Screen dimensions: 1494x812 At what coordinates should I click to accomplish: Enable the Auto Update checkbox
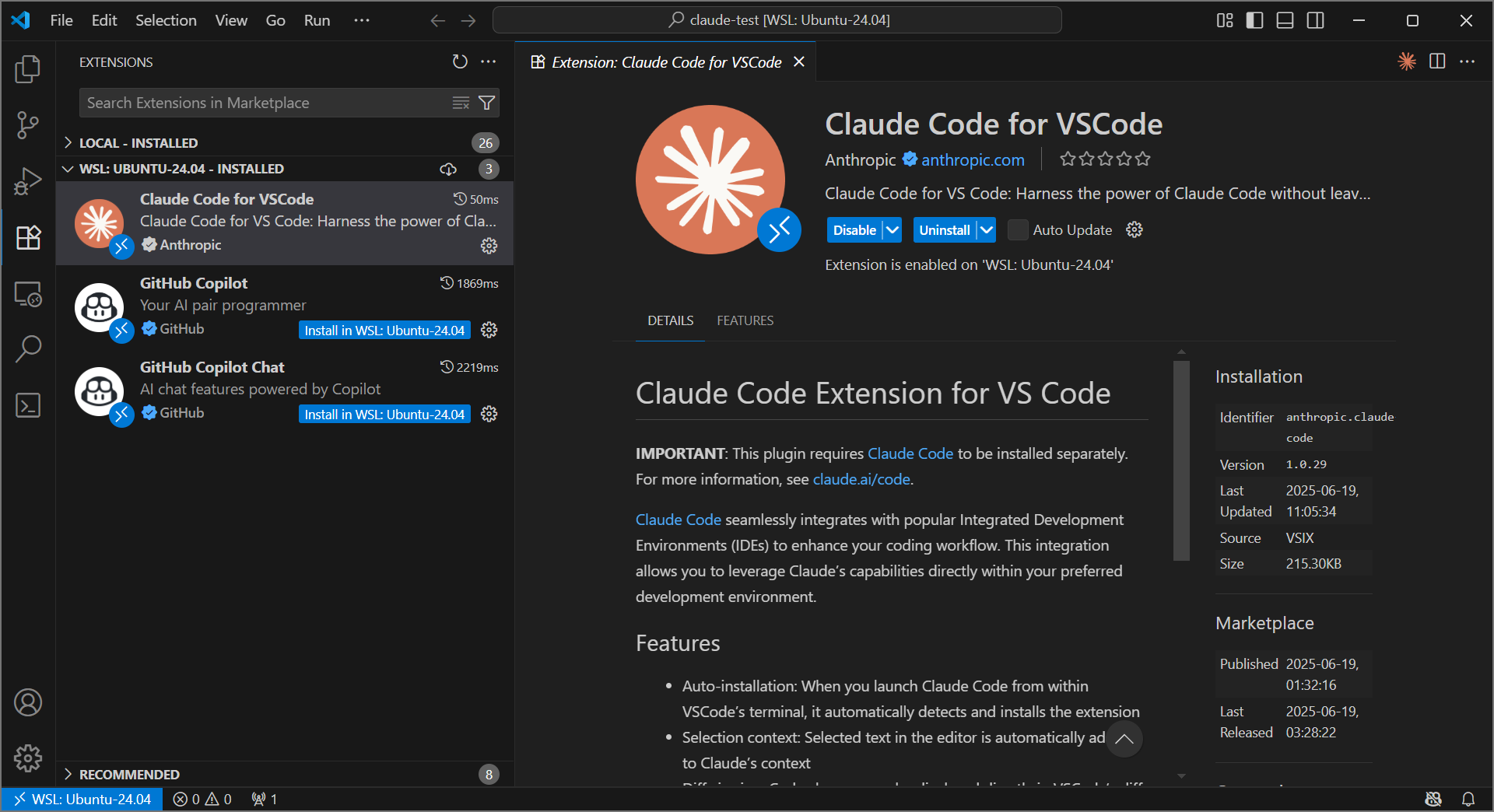(x=1018, y=229)
